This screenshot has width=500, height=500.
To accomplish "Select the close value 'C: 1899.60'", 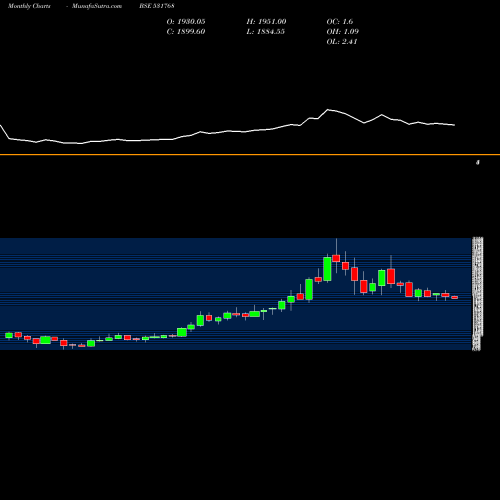I will click(x=186, y=32).
